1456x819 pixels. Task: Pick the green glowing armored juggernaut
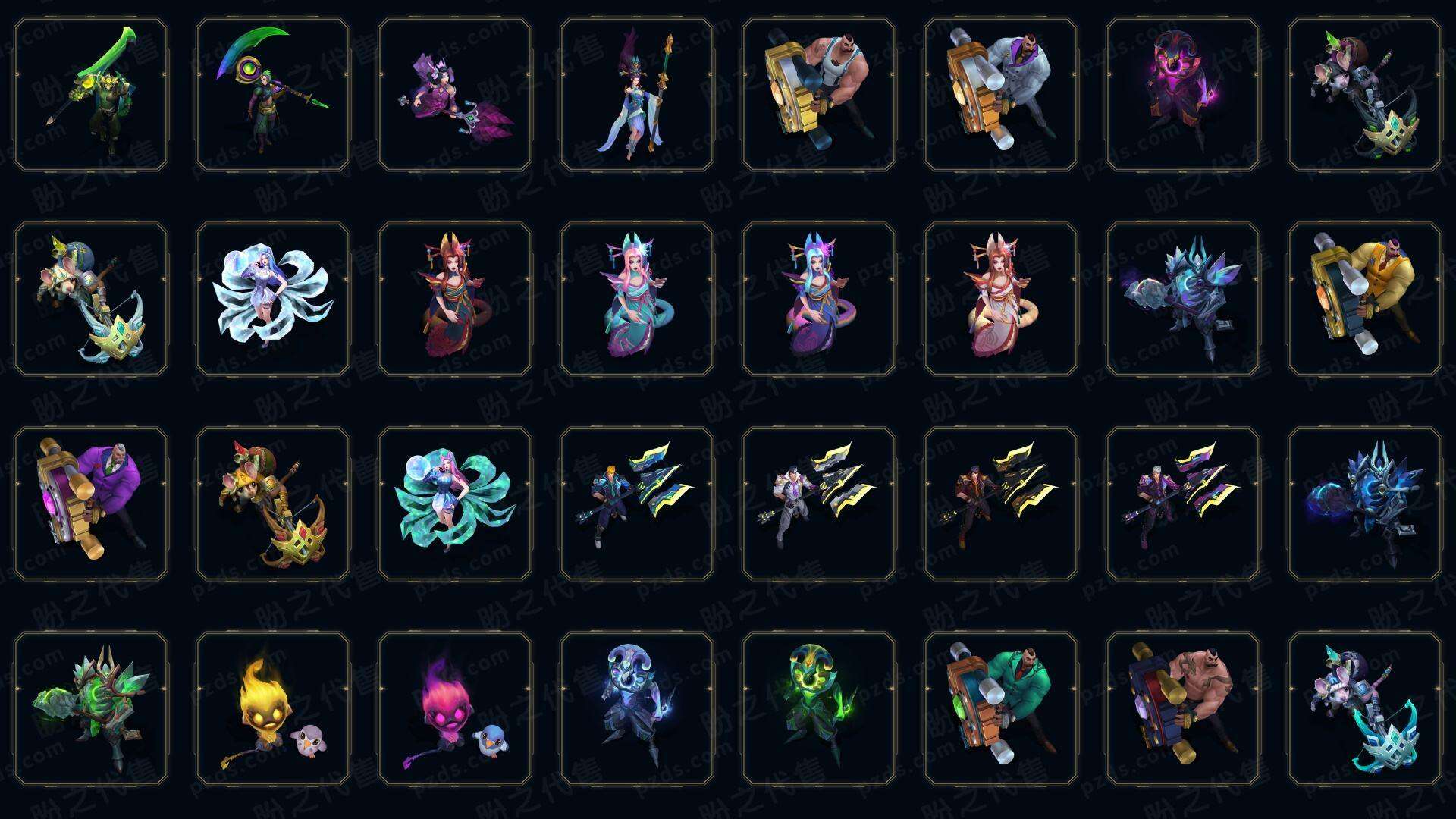pyautogui.click(x=91, y=708)
